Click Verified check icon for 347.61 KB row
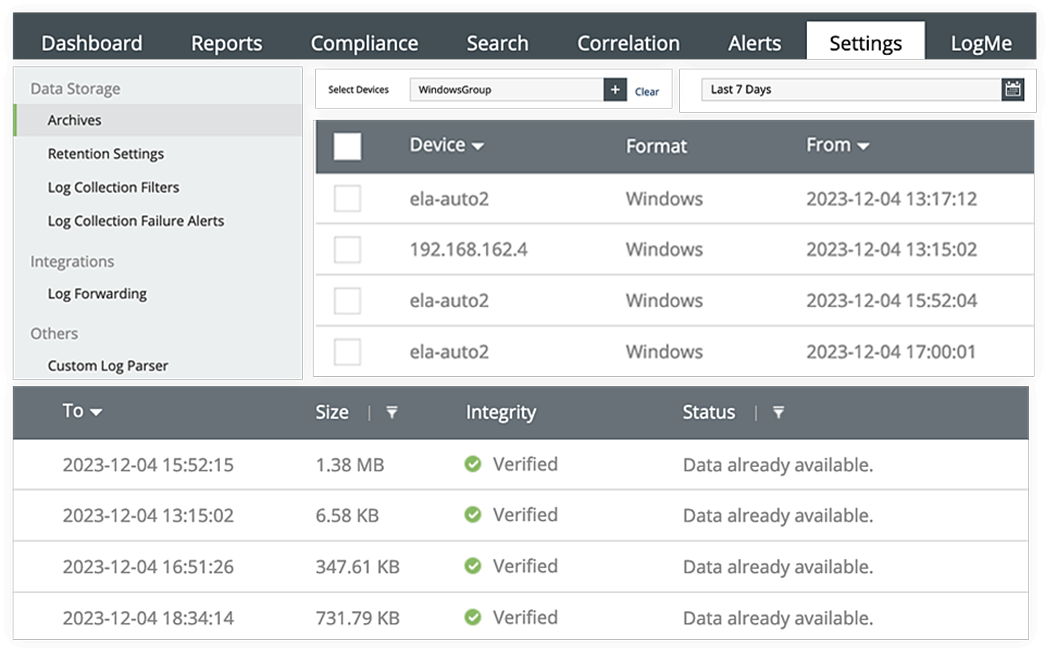Image resolution: width=1049 pixels, height=653 pixels. 473,566
